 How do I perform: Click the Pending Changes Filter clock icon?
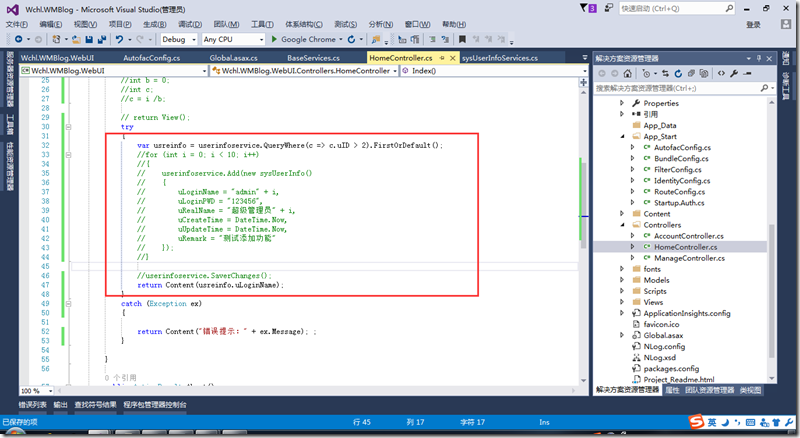[x=646, y=74]
